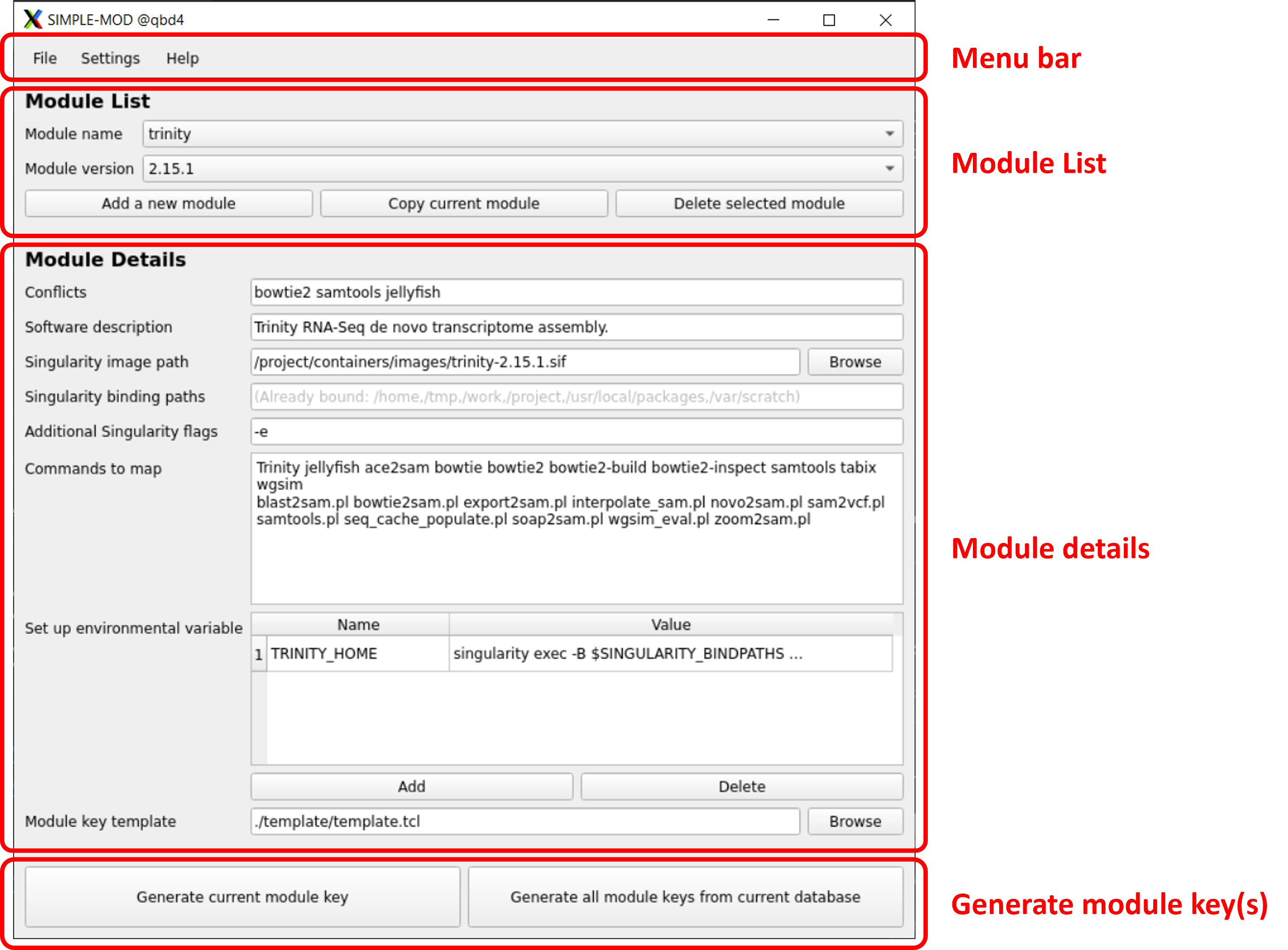This screenshot has width=1288, height=950.
Task: Click the Software description field
Action: tap(576, 327)
